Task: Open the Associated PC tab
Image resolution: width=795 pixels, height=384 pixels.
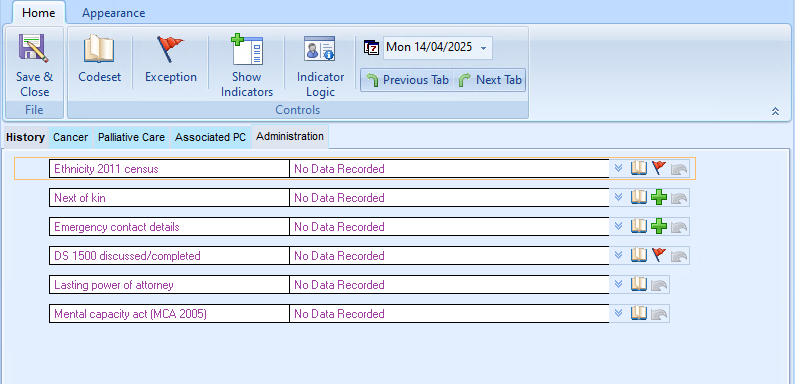Action: click(210, 137)
